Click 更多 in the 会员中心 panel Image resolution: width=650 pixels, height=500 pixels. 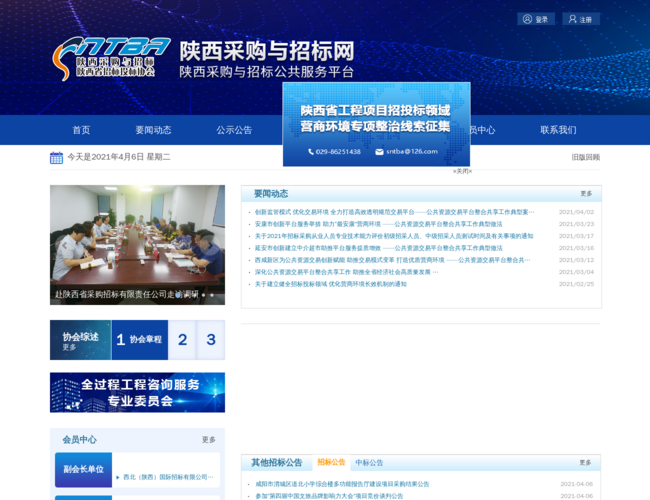(x=209, y=439)
